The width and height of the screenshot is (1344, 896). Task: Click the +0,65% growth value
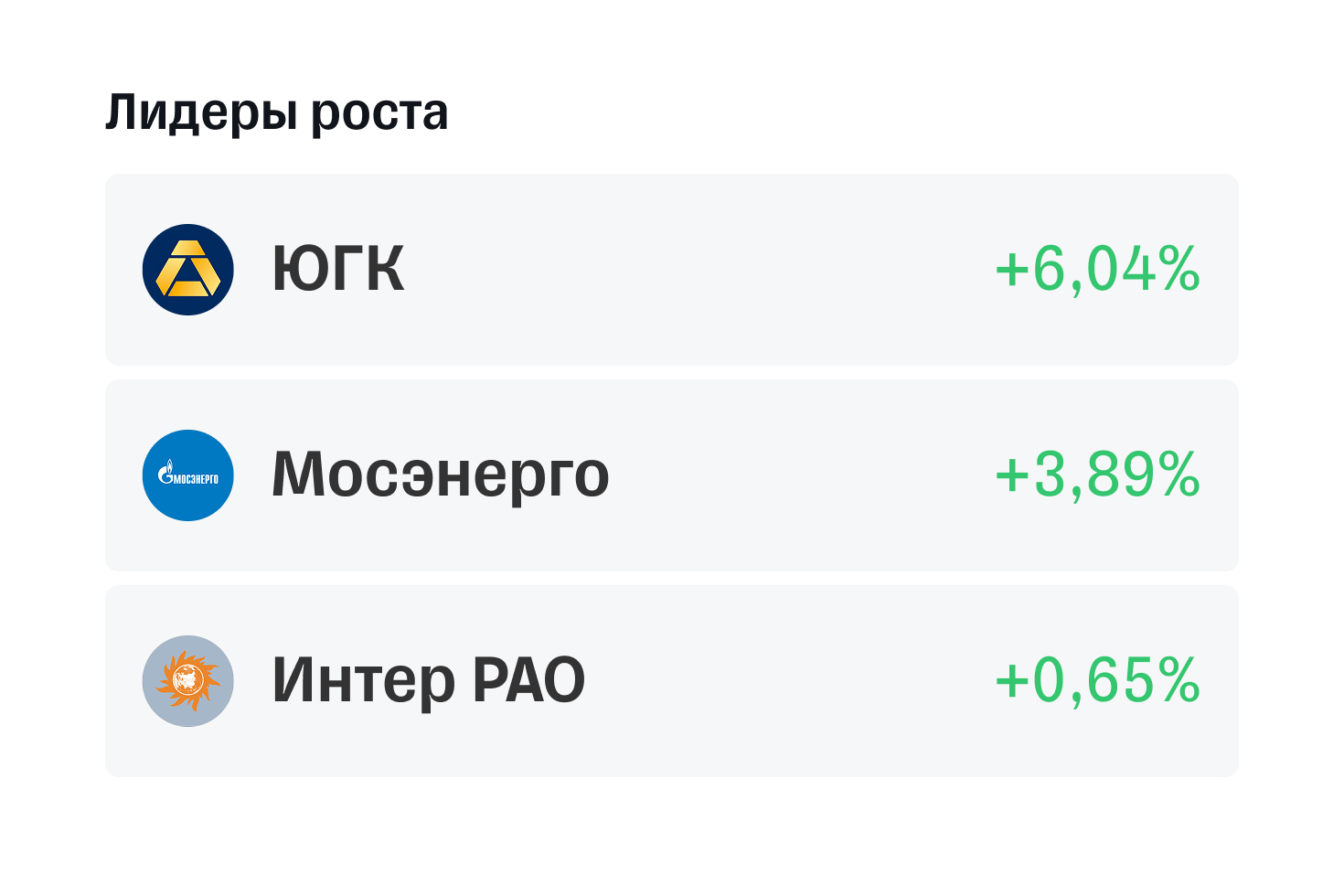click(1097, 681)
